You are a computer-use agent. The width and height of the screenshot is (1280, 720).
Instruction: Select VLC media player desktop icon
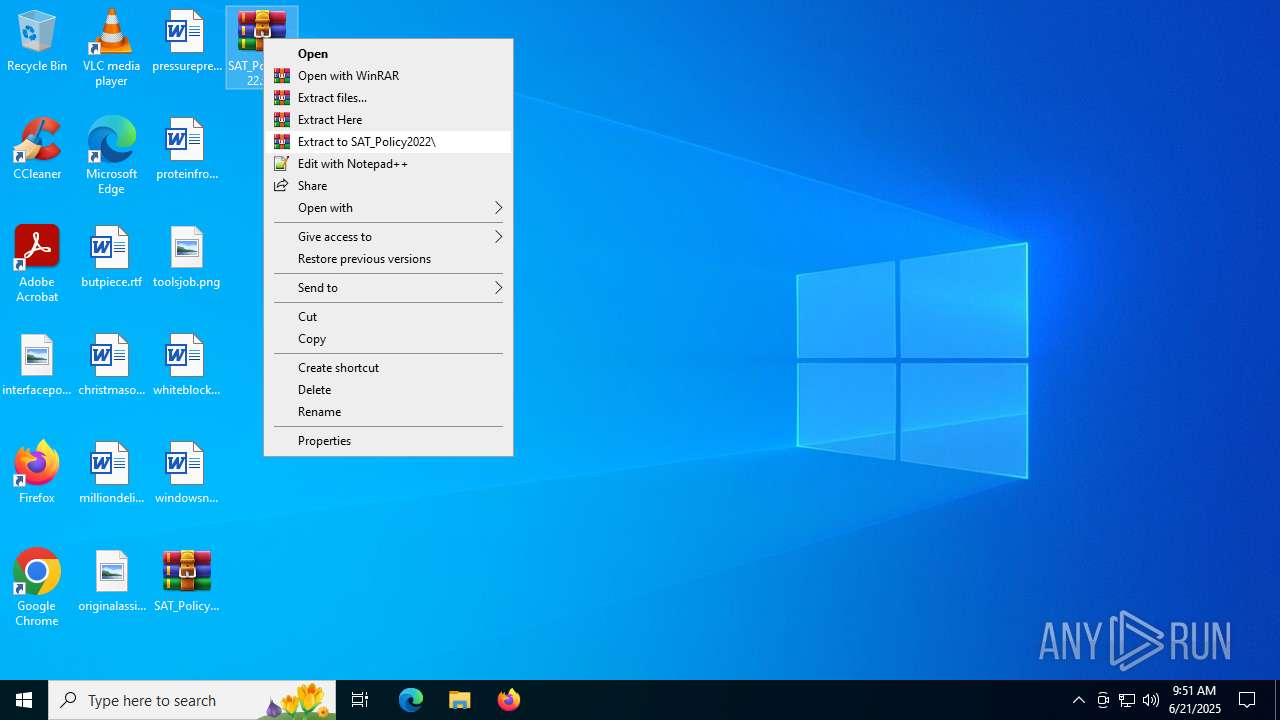[x=111, y=48]
